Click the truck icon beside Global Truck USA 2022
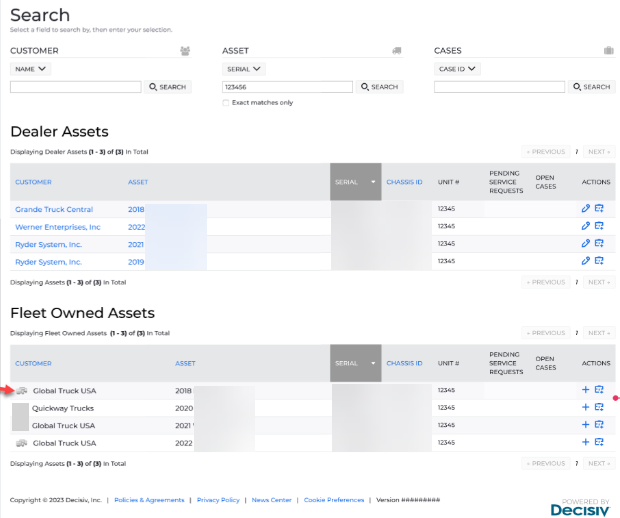 (22, 443)
